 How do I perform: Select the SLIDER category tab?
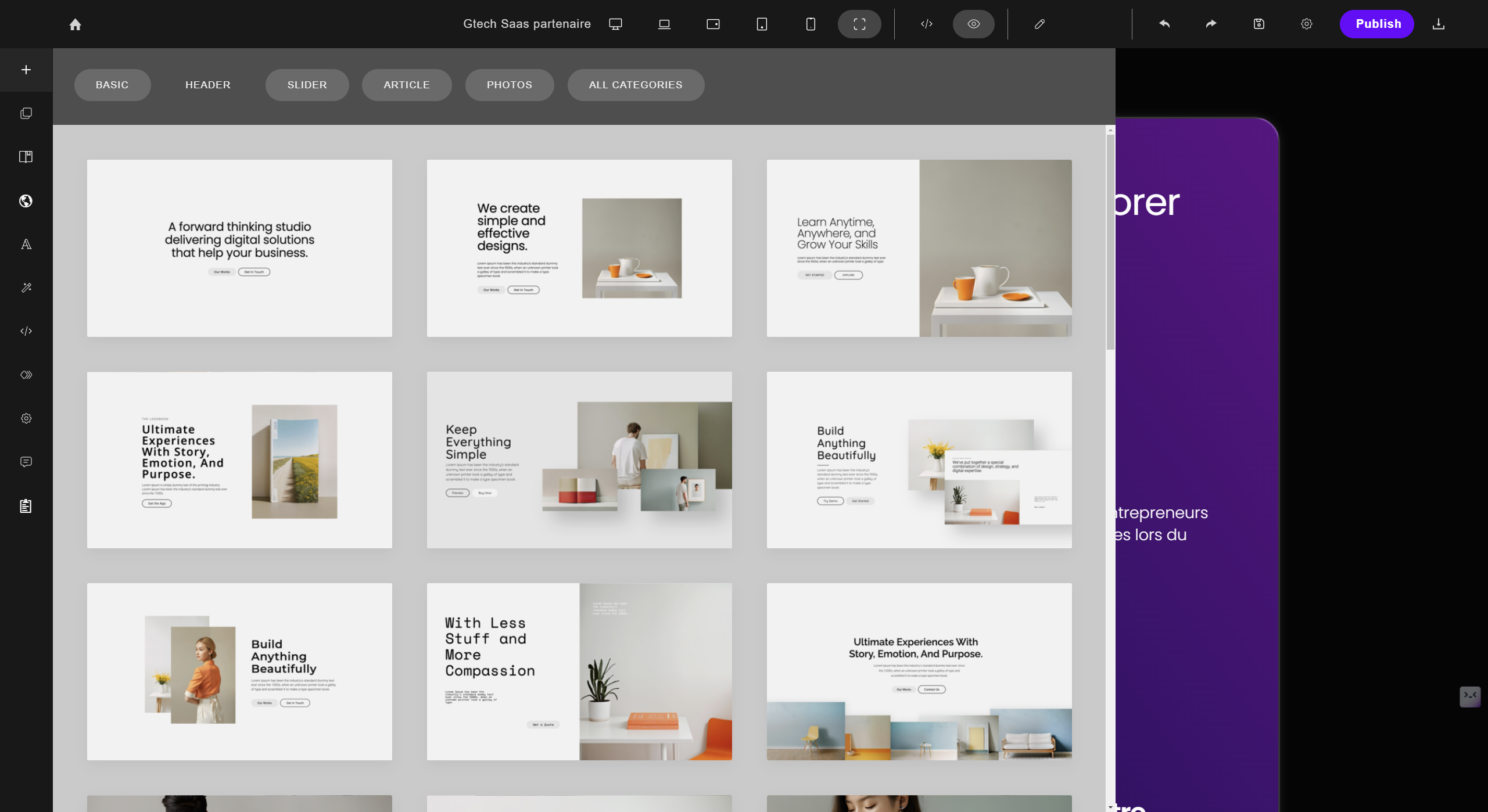click(x=307, y=85)
